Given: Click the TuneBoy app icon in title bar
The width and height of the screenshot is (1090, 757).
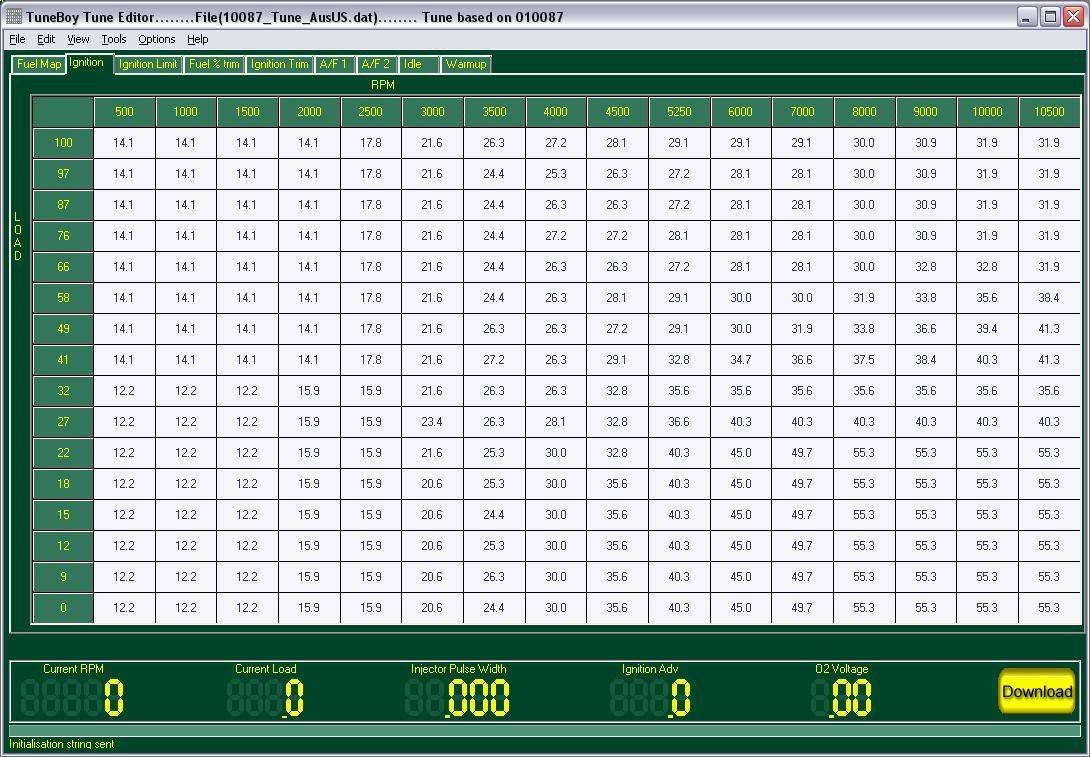Looking at the screenshot, I should (14, 16).
